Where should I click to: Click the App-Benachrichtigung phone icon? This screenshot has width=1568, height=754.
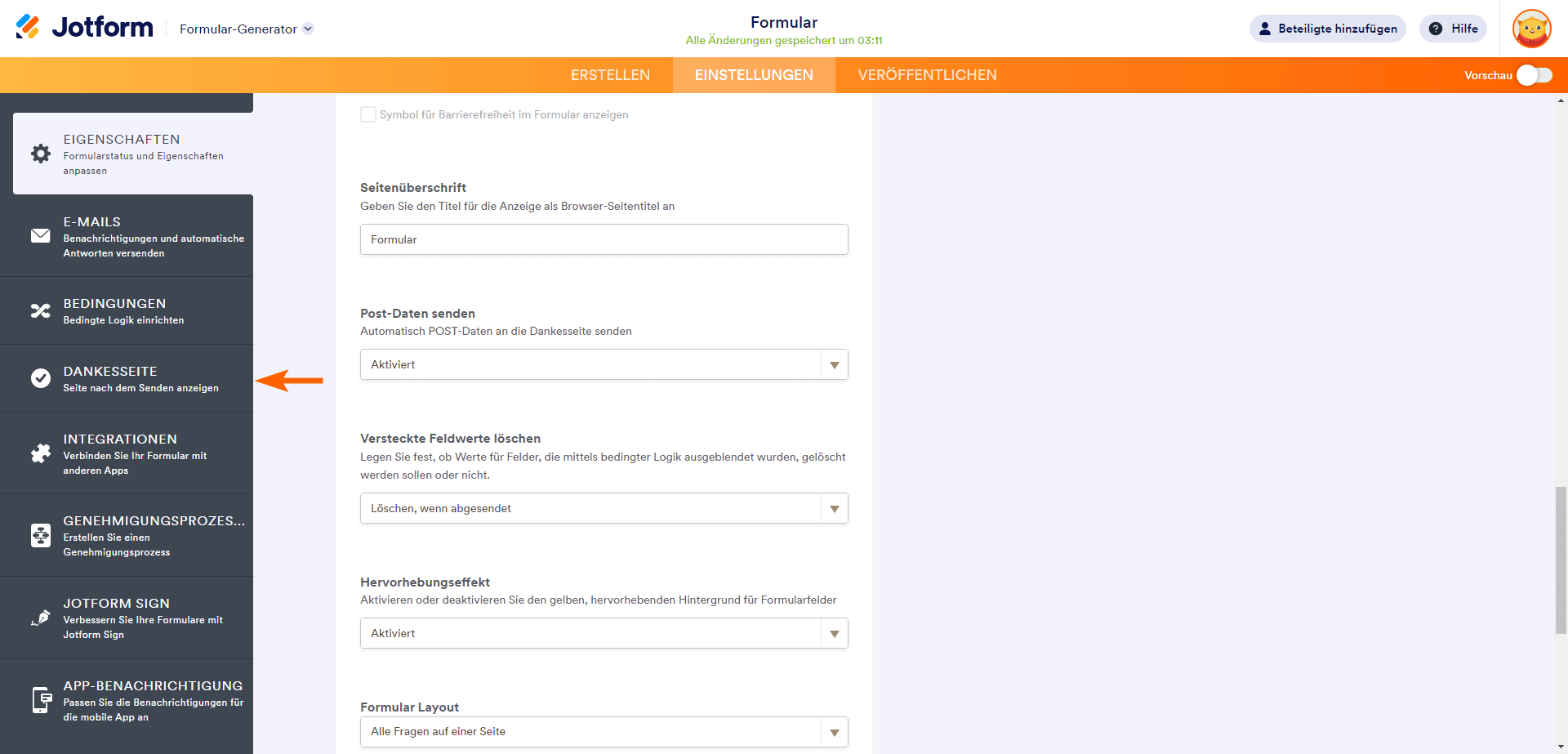(41, 700)
